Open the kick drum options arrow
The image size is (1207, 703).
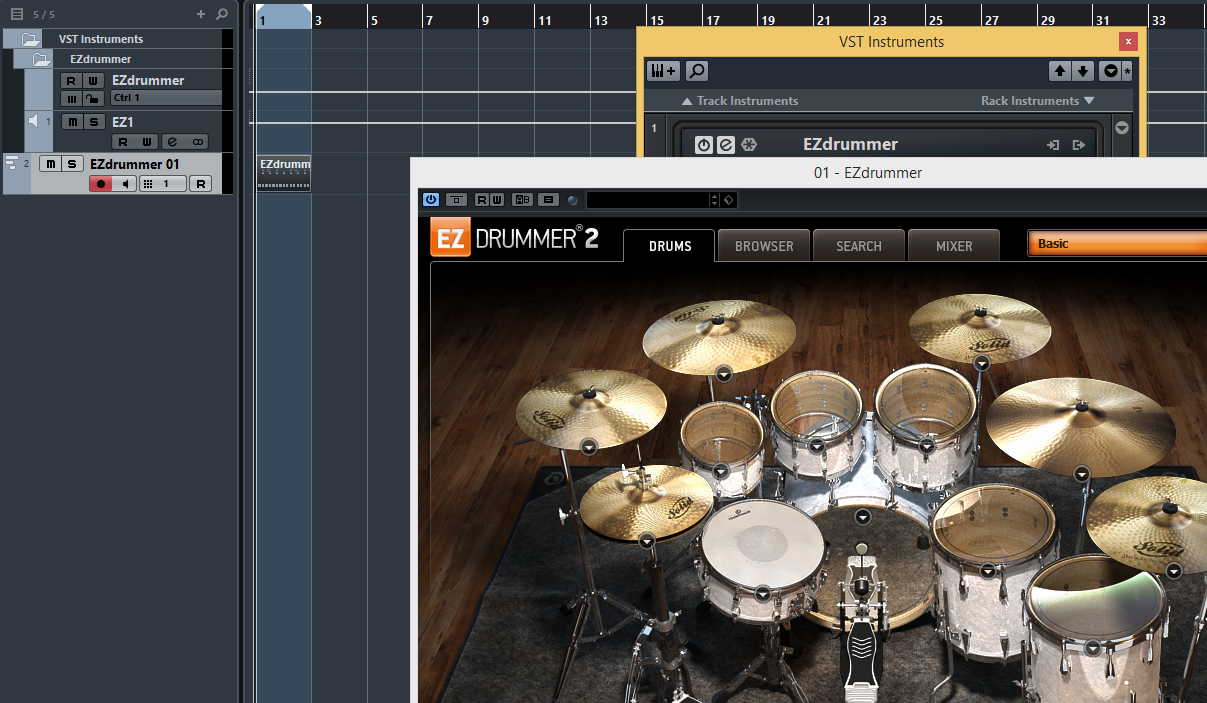[x=863, y=517]
